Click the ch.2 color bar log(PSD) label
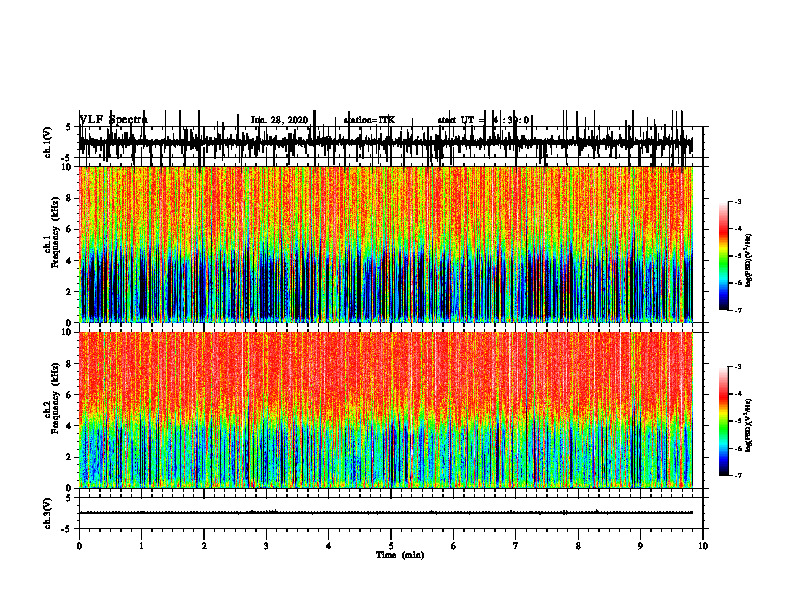This screenshot has width=792, height=612. pyautogui.click(x=749, y=424)
